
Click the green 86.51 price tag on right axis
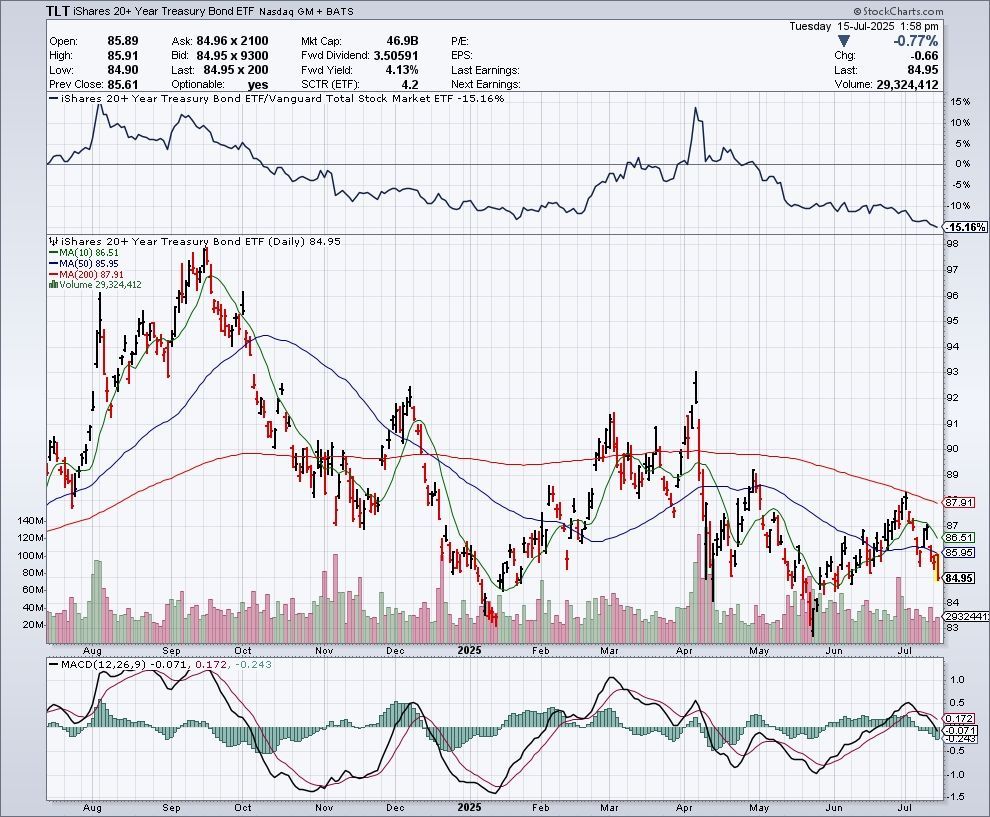958,537
